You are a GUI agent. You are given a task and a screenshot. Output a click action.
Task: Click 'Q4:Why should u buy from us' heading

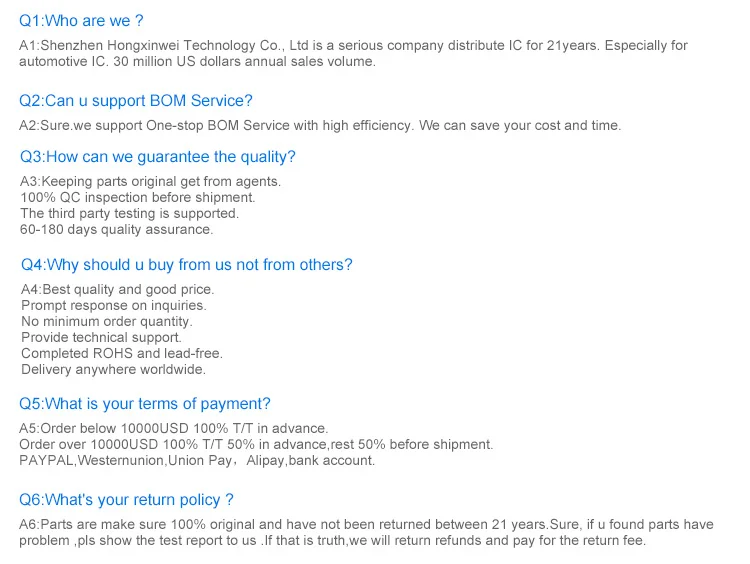coord(187,265)
